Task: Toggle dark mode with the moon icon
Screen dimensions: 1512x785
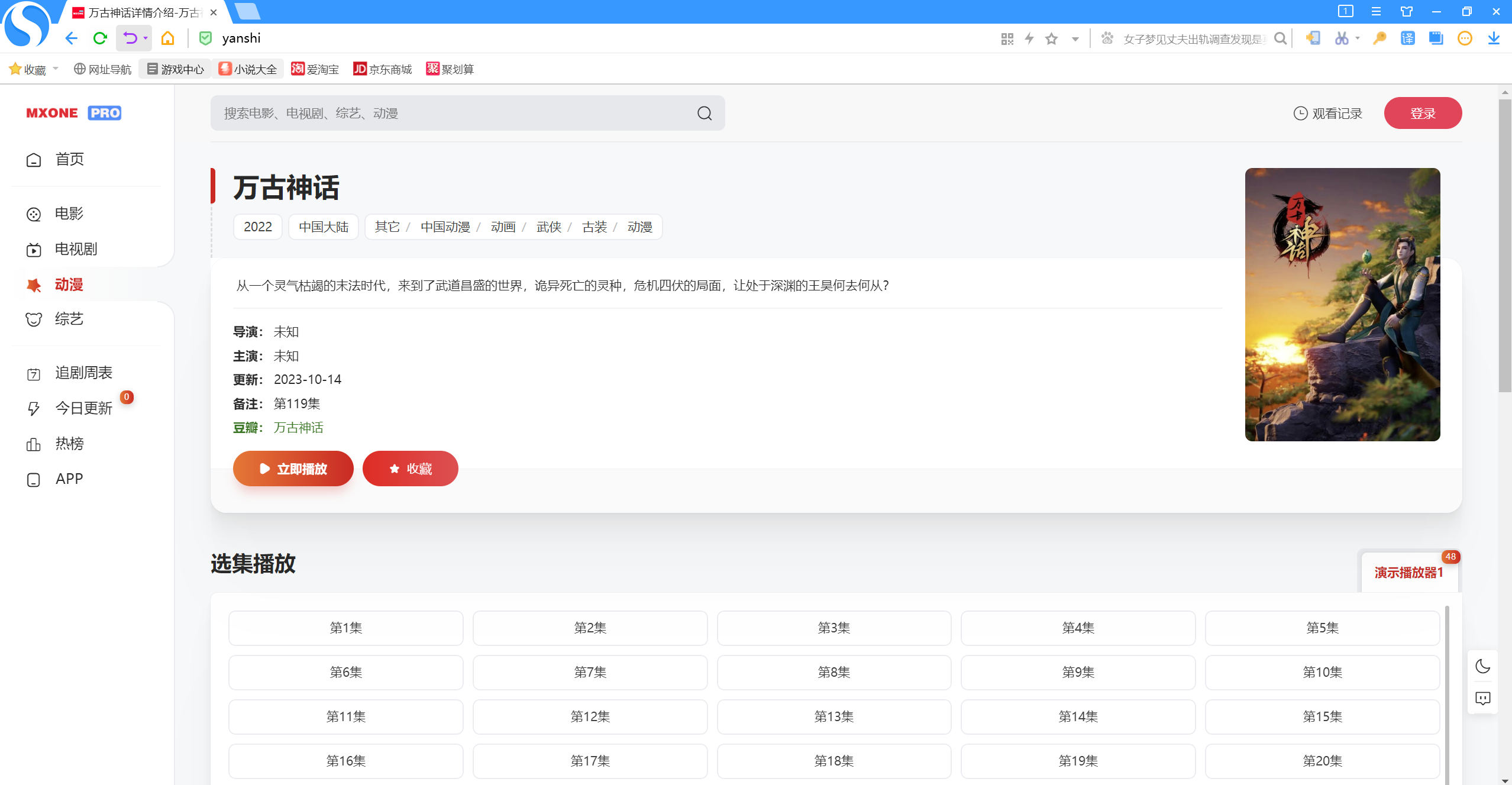Action: click(x=1482, y=666)
